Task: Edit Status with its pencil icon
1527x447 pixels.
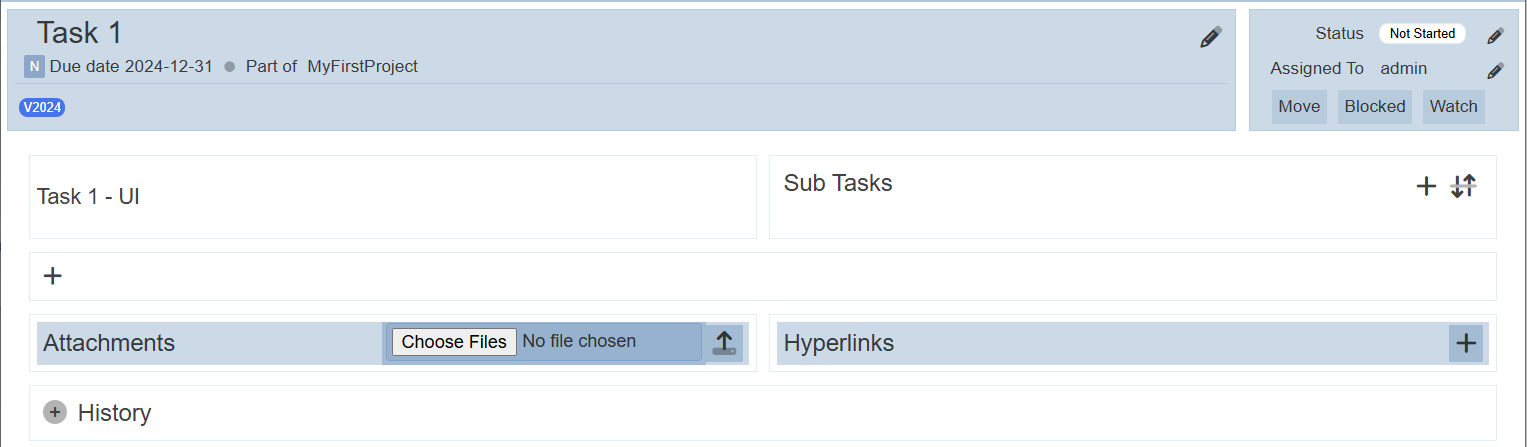Action: tap(1495, 35)
